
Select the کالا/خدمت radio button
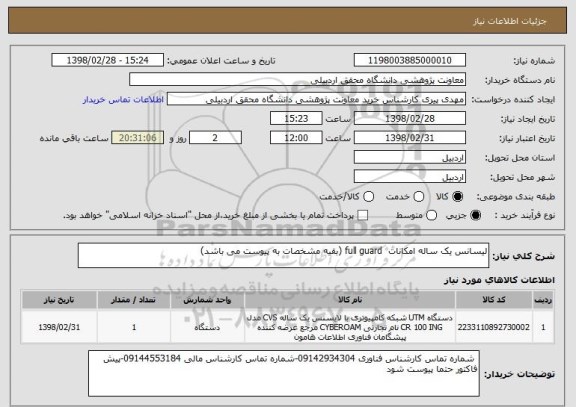(368, 197)
